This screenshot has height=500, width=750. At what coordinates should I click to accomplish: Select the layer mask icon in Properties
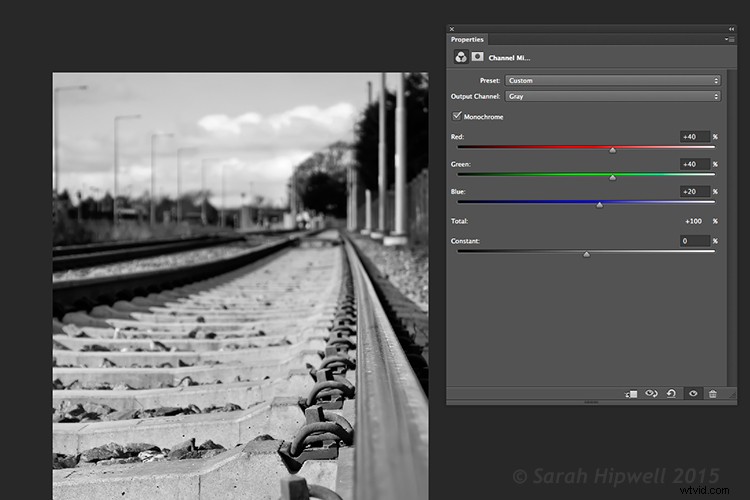coord(477,57)
